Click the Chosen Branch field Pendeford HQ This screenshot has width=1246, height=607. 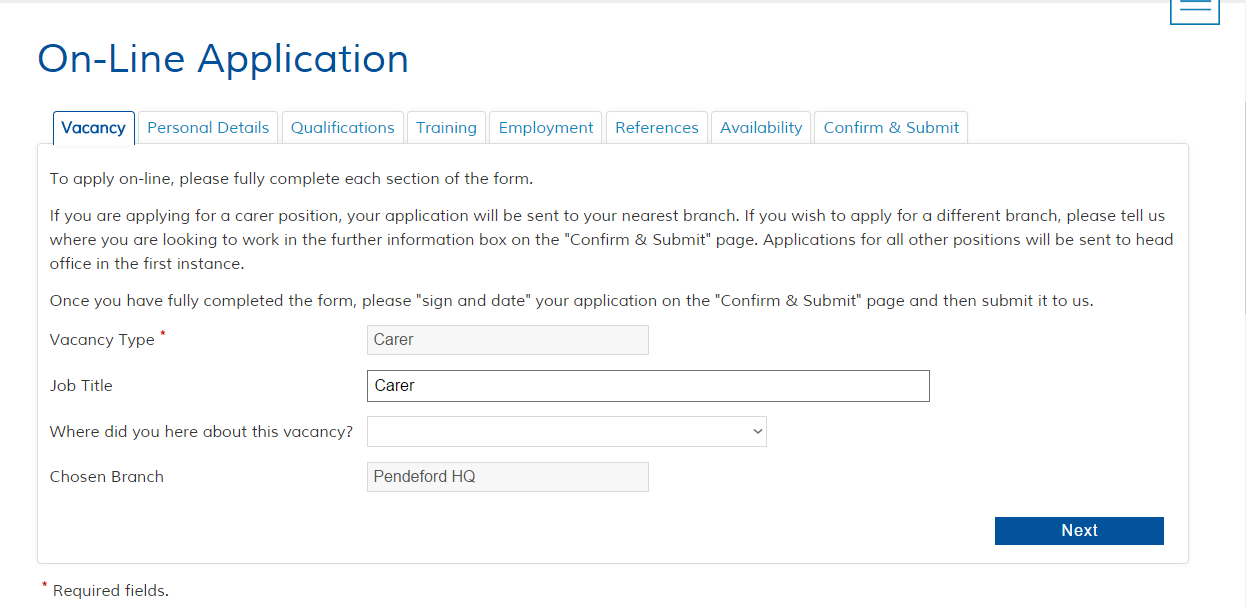pyautogui.click(x=507, y=477)
